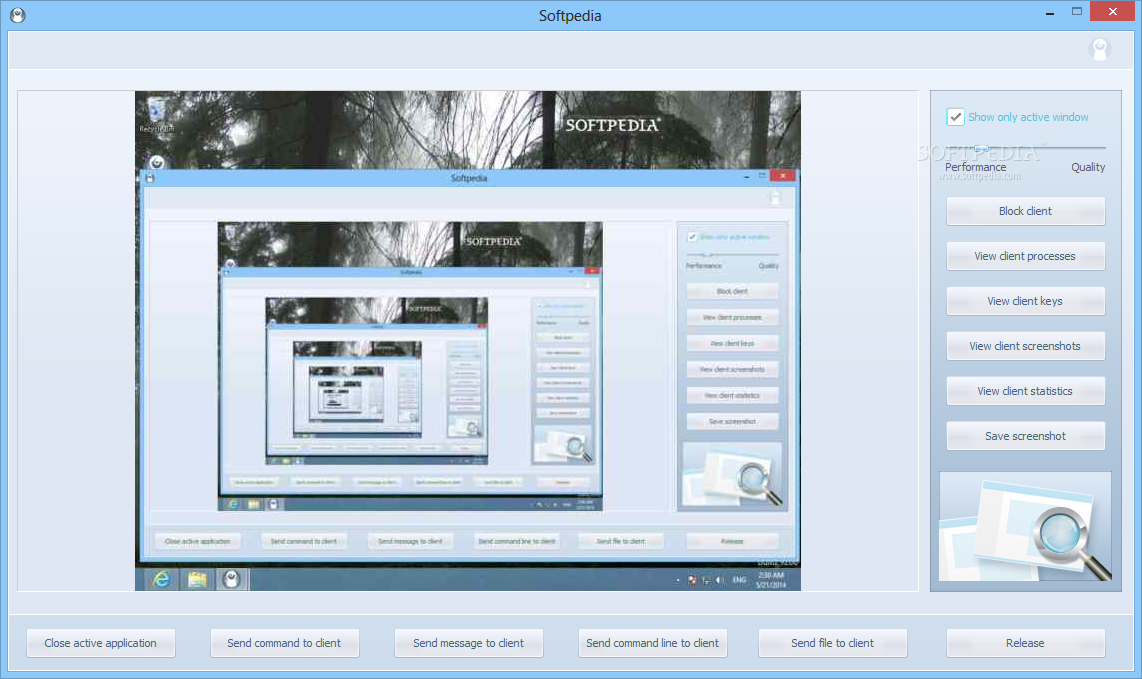
Task: Click the main Performance/Quality slider handle
Action: point(980,149)
